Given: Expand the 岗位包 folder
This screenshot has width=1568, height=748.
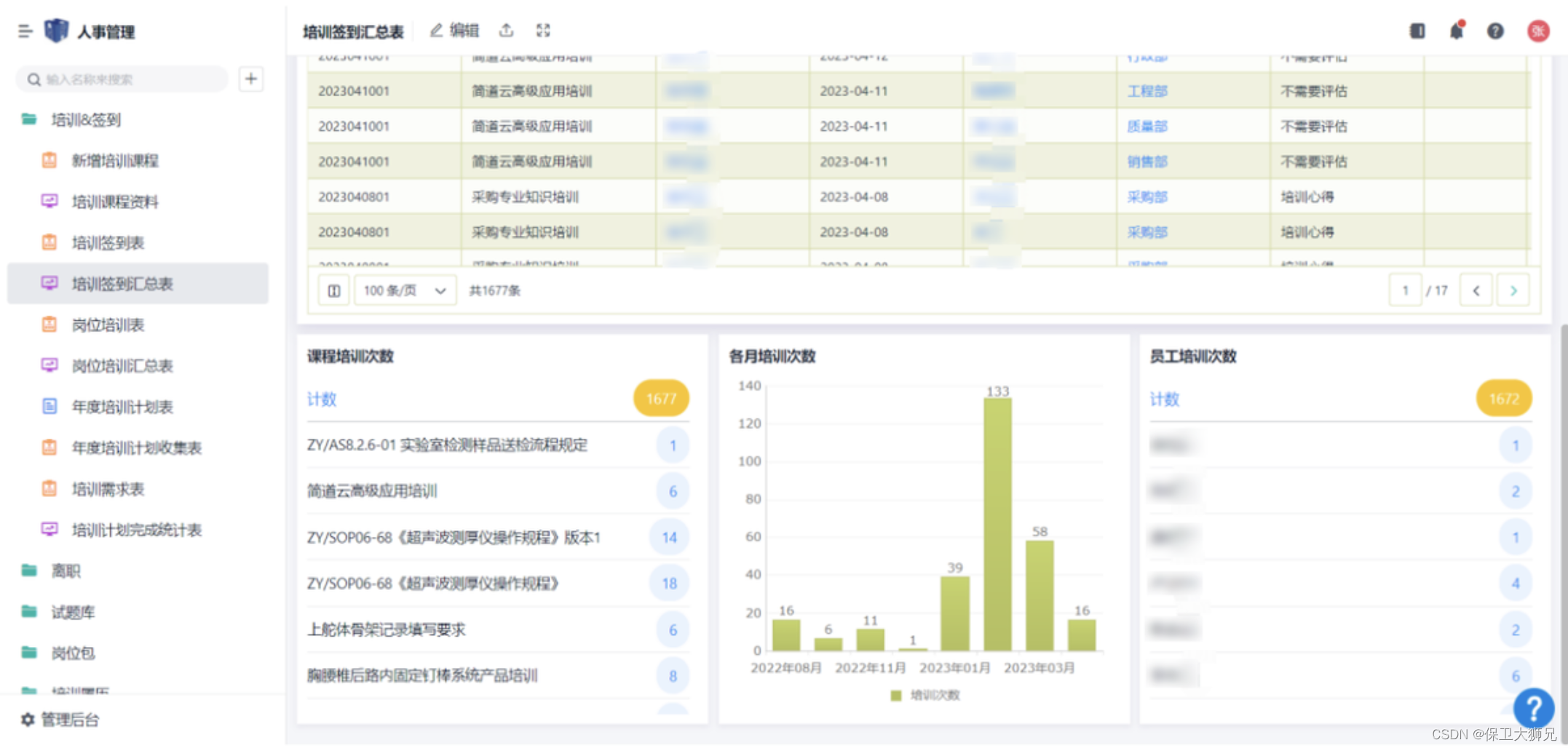Looking at the screenshot, I should click(x=73, y=653).
